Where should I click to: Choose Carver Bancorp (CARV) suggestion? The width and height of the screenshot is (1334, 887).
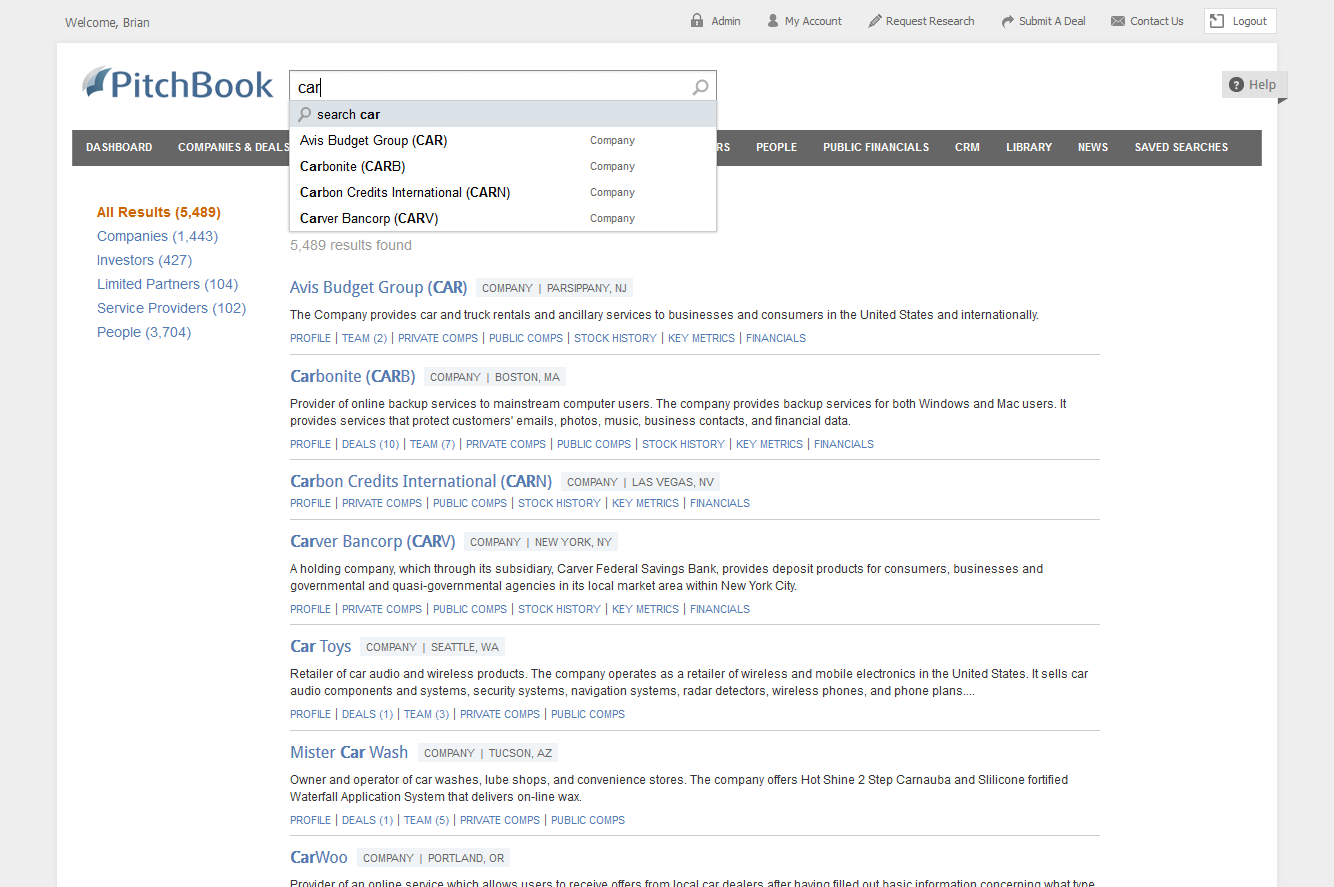[x=503, y=218]
